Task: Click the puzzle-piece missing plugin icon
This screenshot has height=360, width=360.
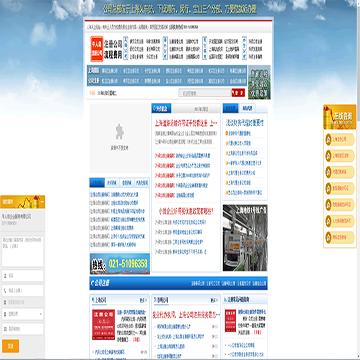Action: (x=119, y=132)
